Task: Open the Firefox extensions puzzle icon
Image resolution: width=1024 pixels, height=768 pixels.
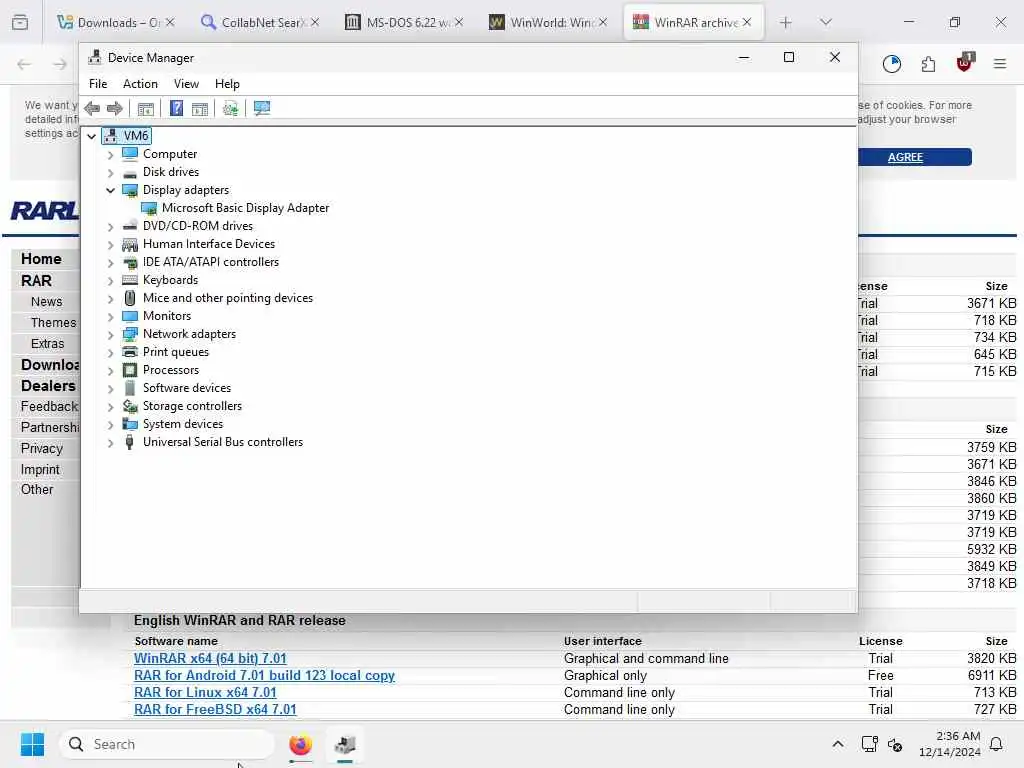Action: coord(928,64)
